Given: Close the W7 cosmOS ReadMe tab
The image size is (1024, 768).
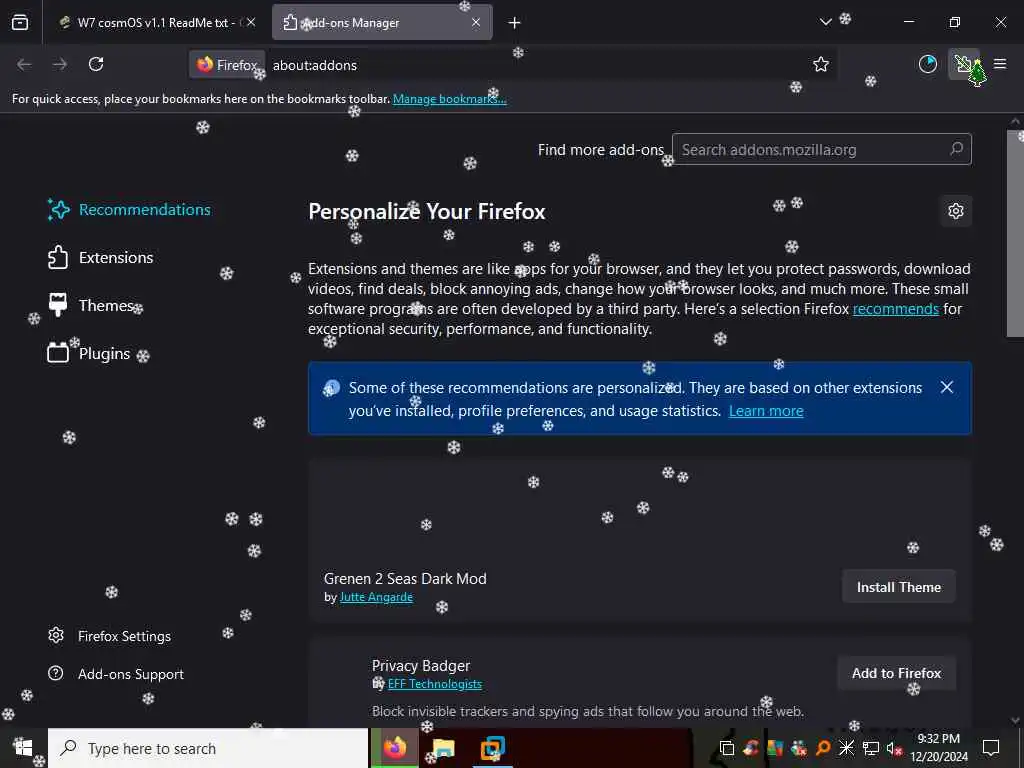Looking at the screenshot, I should pyautogui.click(x=251, y=22).
